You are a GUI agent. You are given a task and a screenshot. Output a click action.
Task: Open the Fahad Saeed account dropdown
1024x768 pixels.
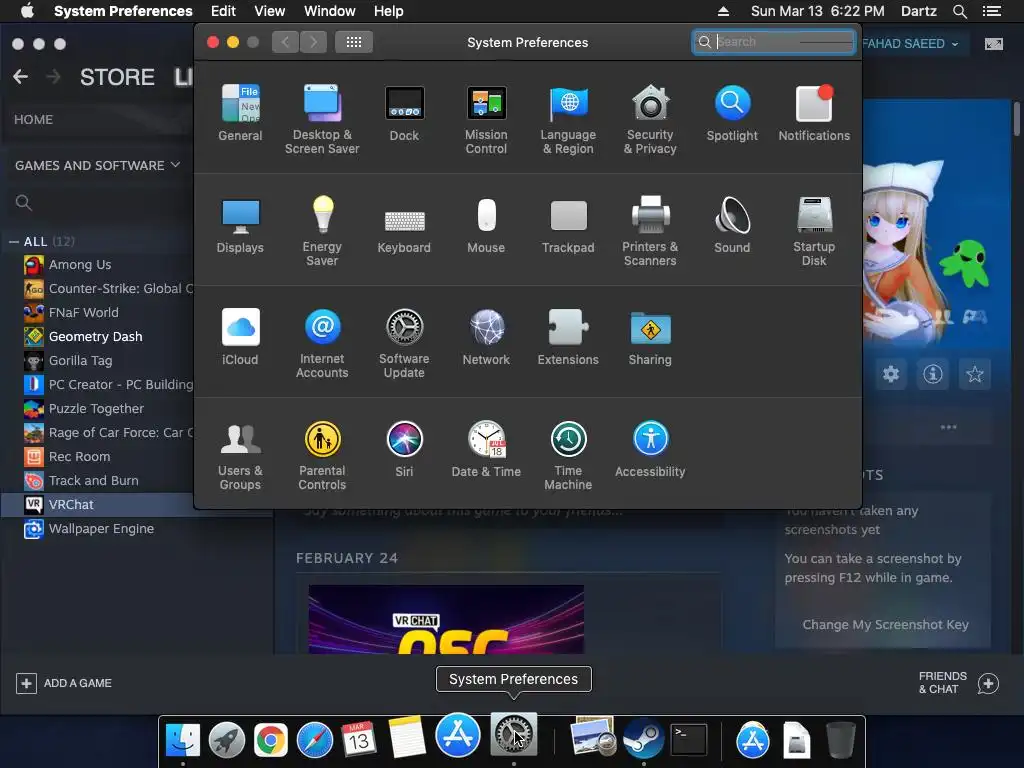[x=910, y=44]
